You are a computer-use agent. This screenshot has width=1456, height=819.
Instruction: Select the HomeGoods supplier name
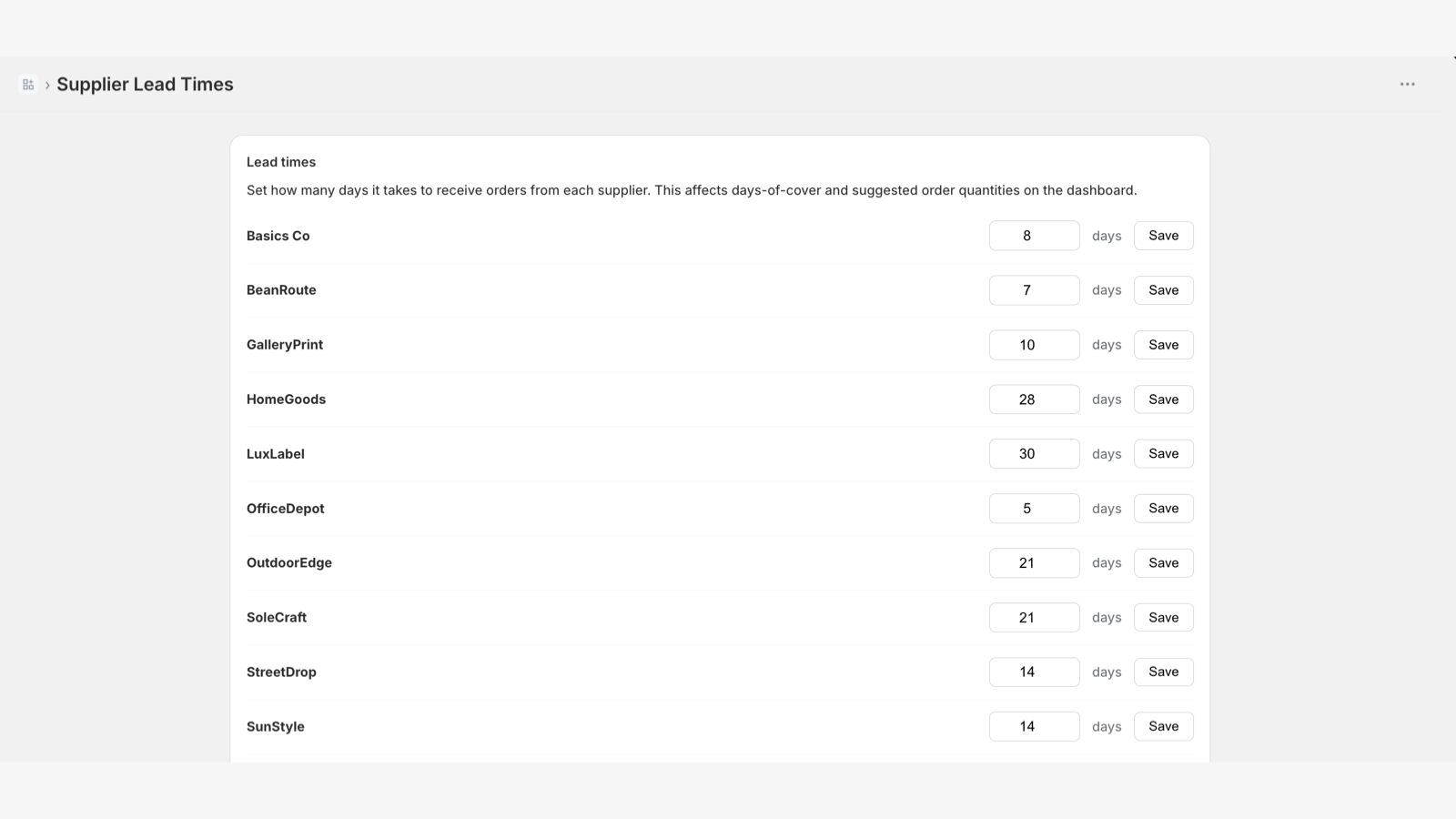[x=286, y=399]
